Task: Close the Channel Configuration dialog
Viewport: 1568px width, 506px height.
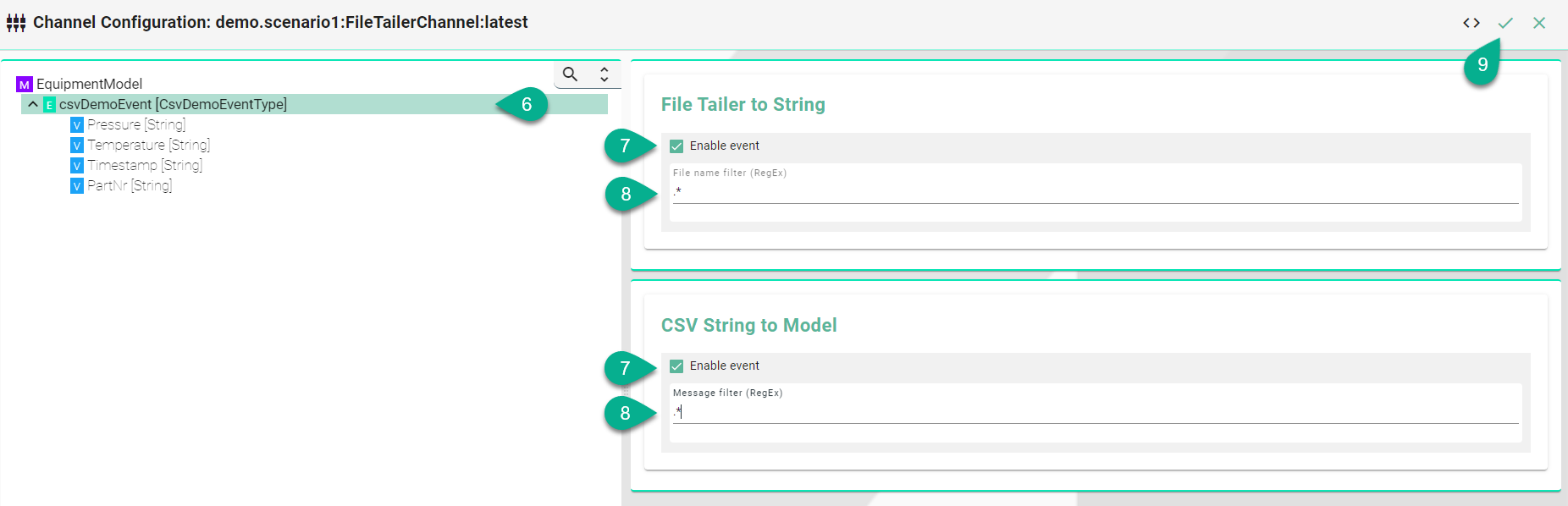Action: coord(1539,23)
